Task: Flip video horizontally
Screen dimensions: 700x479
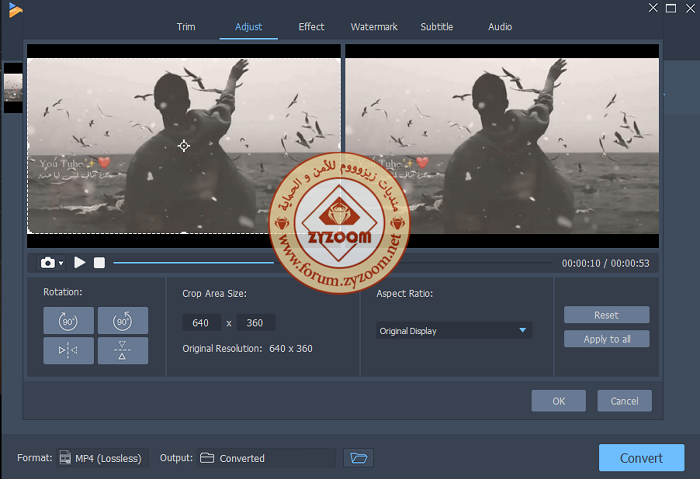Action: [x=68, y=350]
